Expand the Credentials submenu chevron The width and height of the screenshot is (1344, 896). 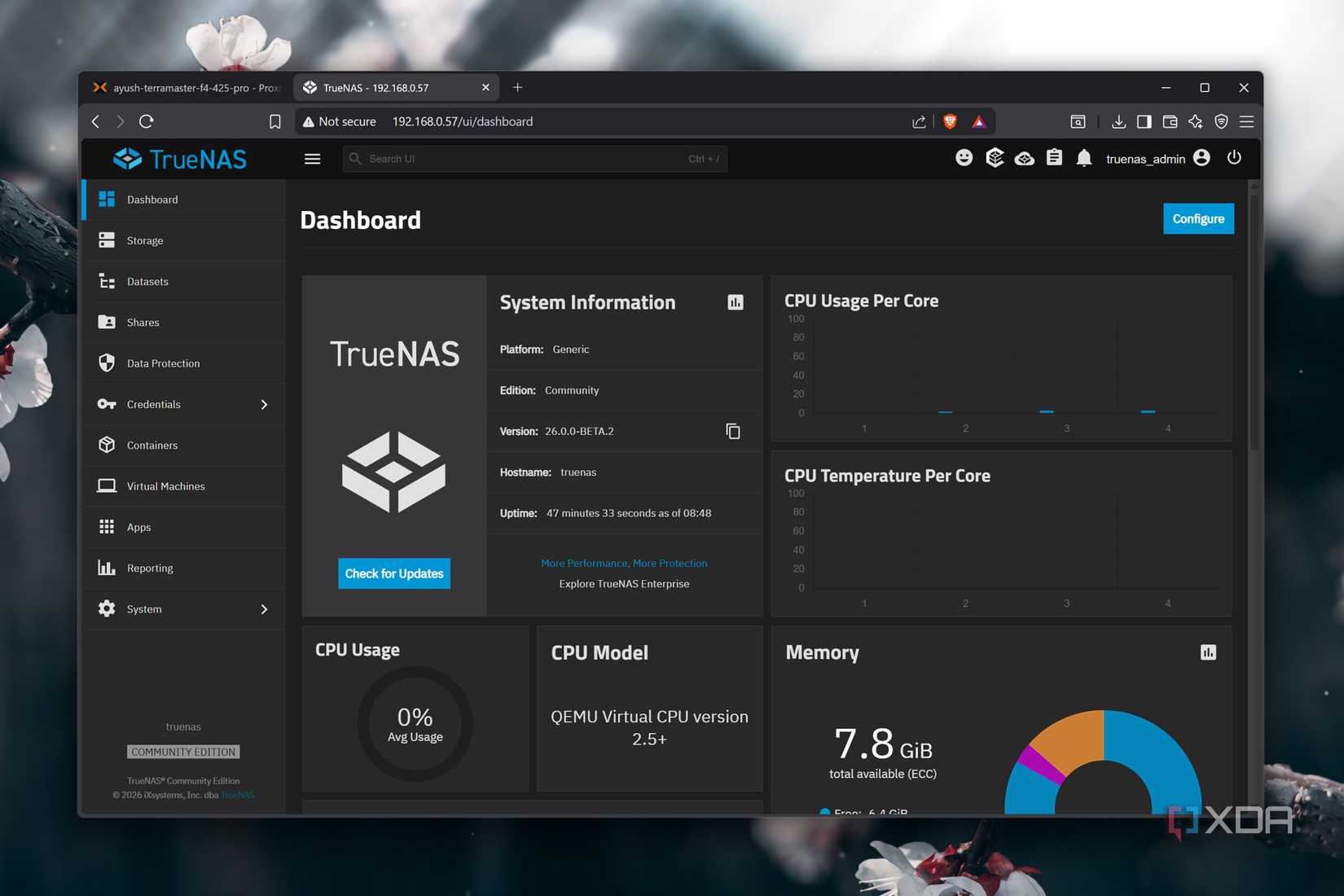point(264,405)
